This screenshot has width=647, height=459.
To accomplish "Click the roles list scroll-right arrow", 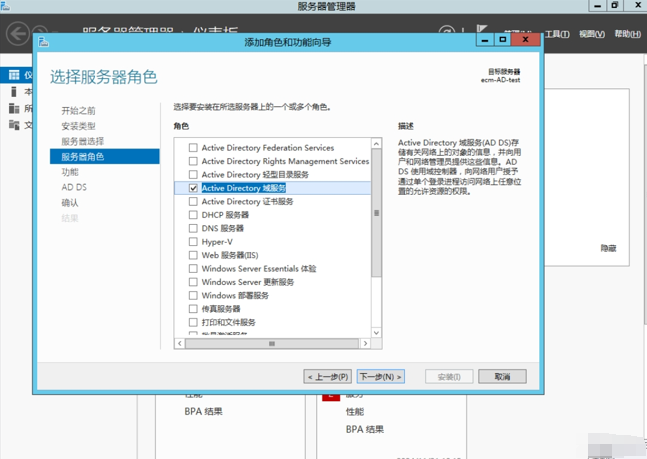I will pos(365,343).
